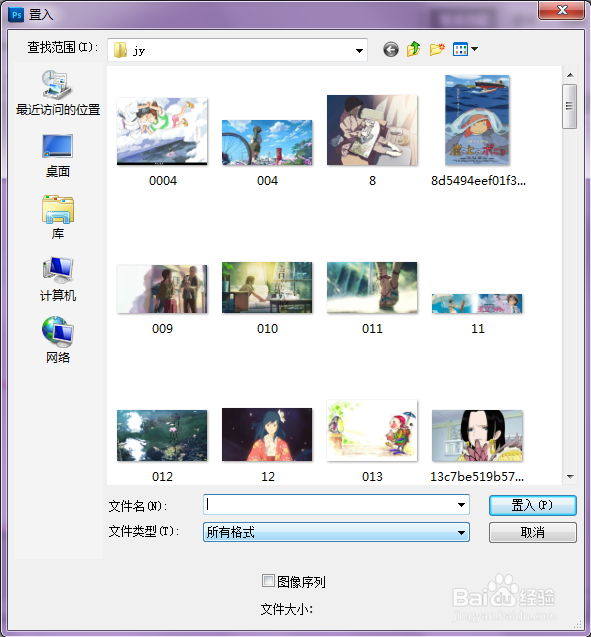Select the 8d5494eef01f3... poster thumbnail

pos(477,120)
